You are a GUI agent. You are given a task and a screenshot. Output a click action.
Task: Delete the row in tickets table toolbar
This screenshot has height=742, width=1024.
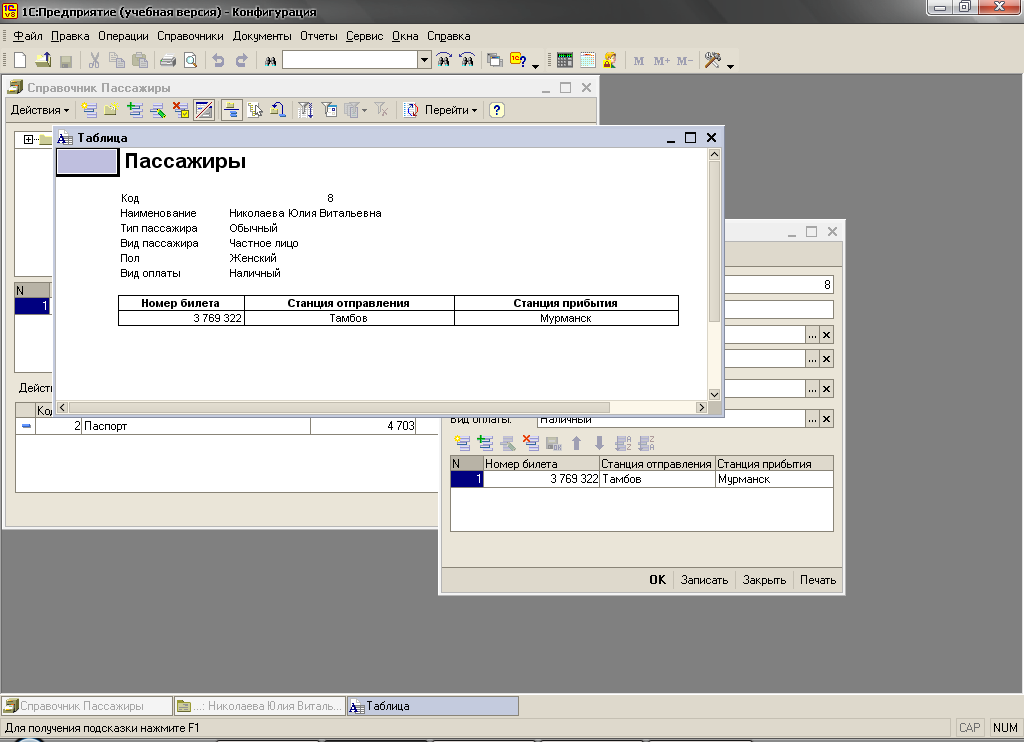tap(530, 443)
